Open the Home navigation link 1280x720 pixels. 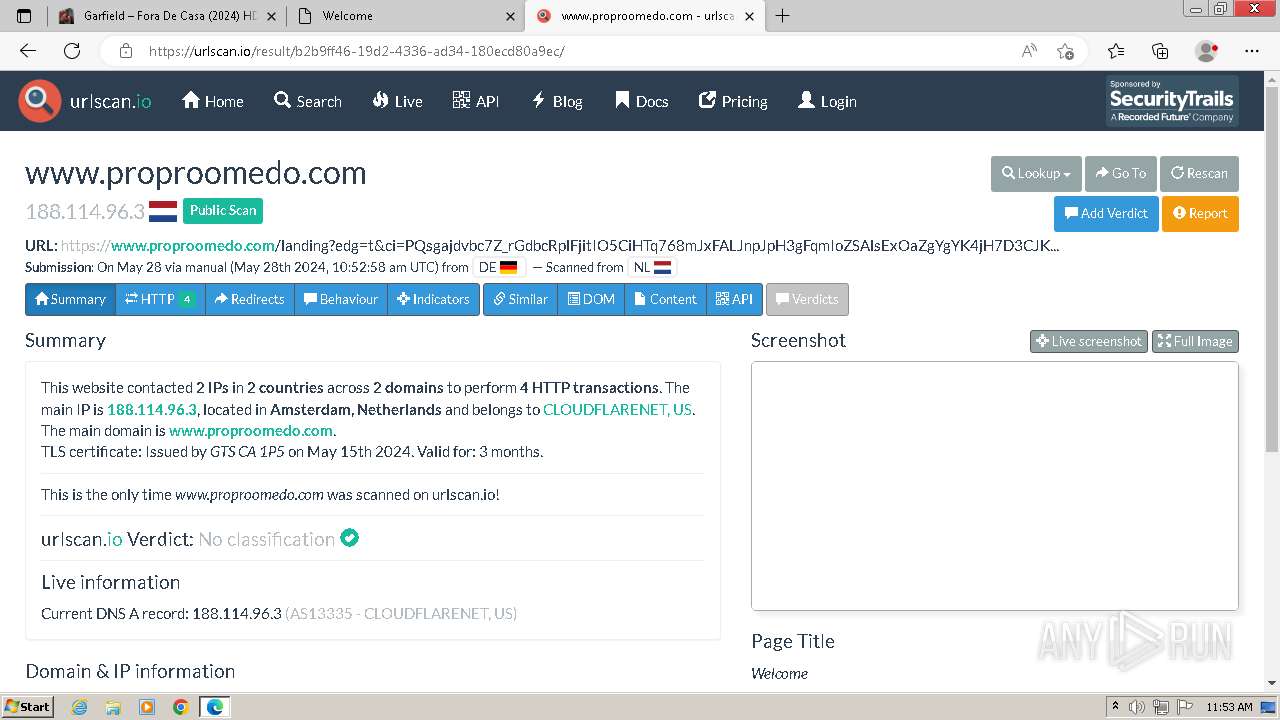pyautogui.click(x=212, y=101)
